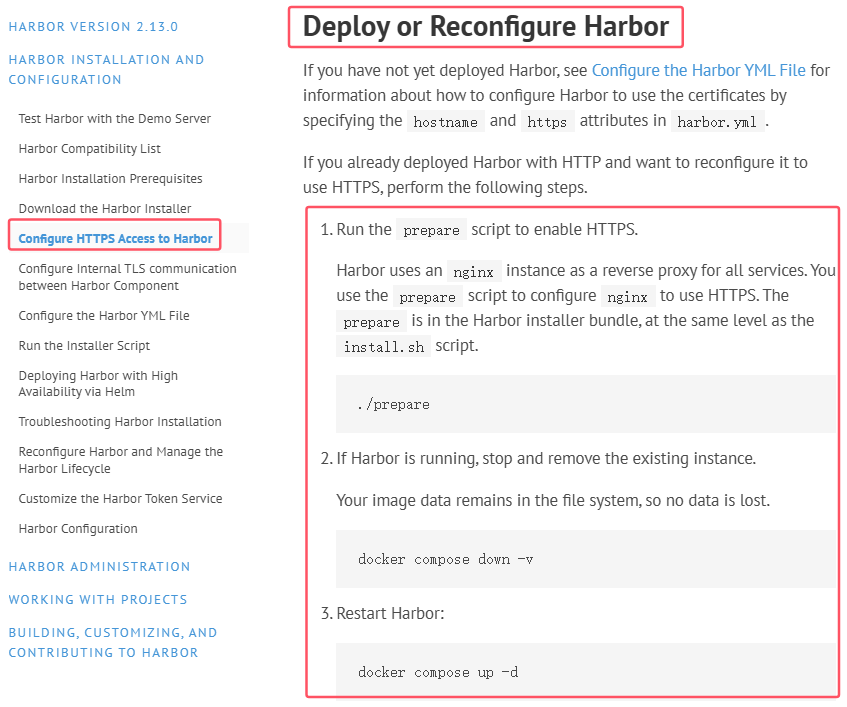Click the Deploy or Reconfigure Harbor heading
This screenshot has width=847, height=707.
tap(486, 26)
